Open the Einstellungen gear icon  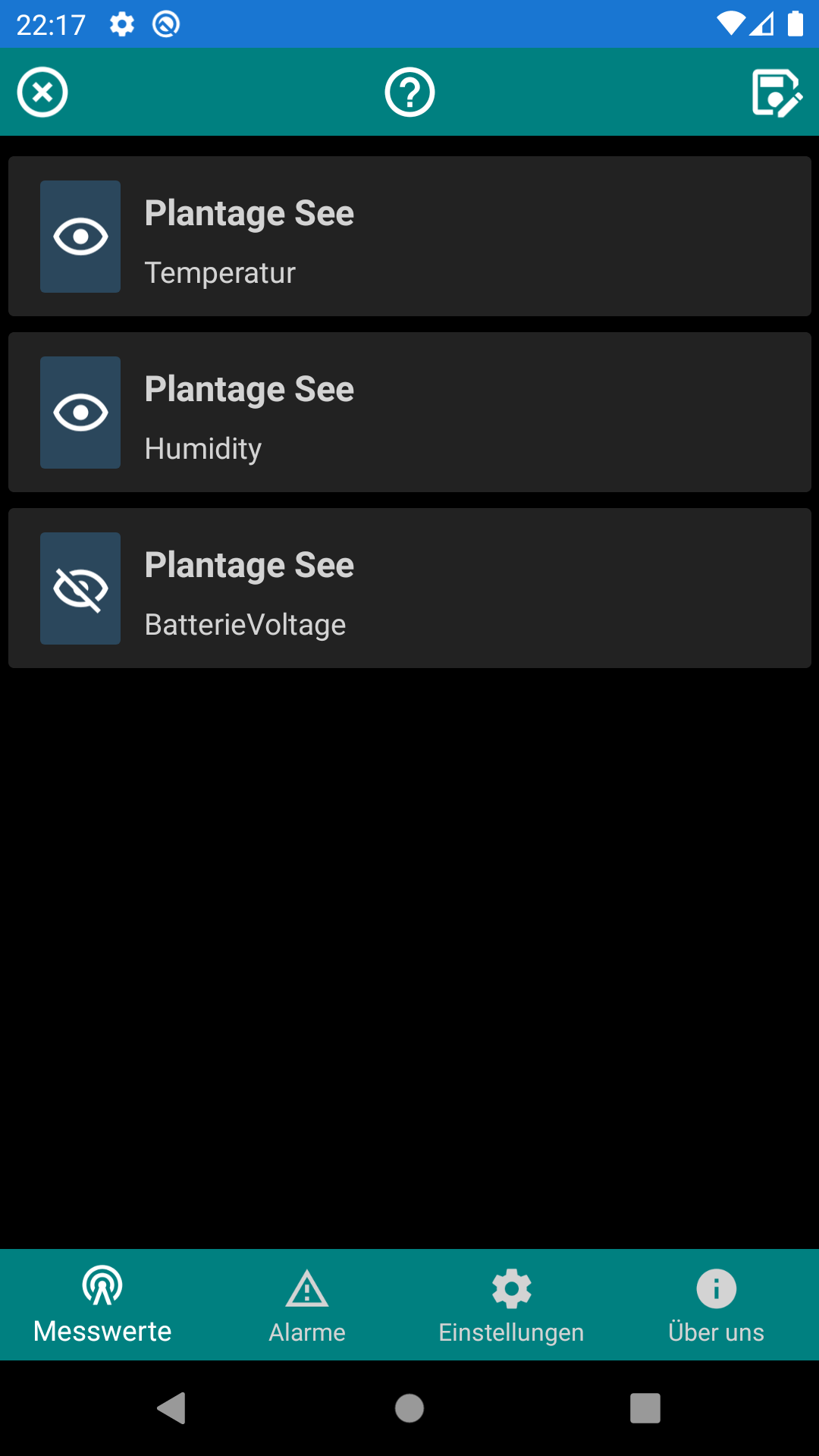tap(512, 1288)
